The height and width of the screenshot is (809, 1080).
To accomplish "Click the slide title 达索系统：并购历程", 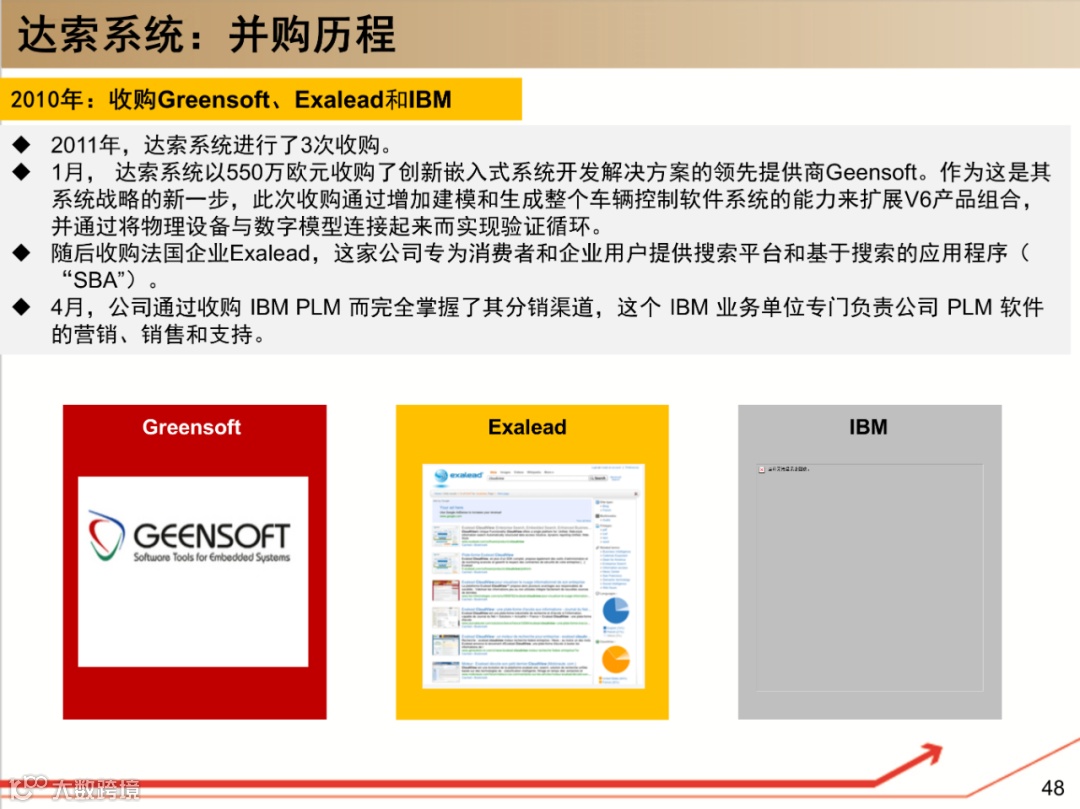I will (x=207, y=34).
